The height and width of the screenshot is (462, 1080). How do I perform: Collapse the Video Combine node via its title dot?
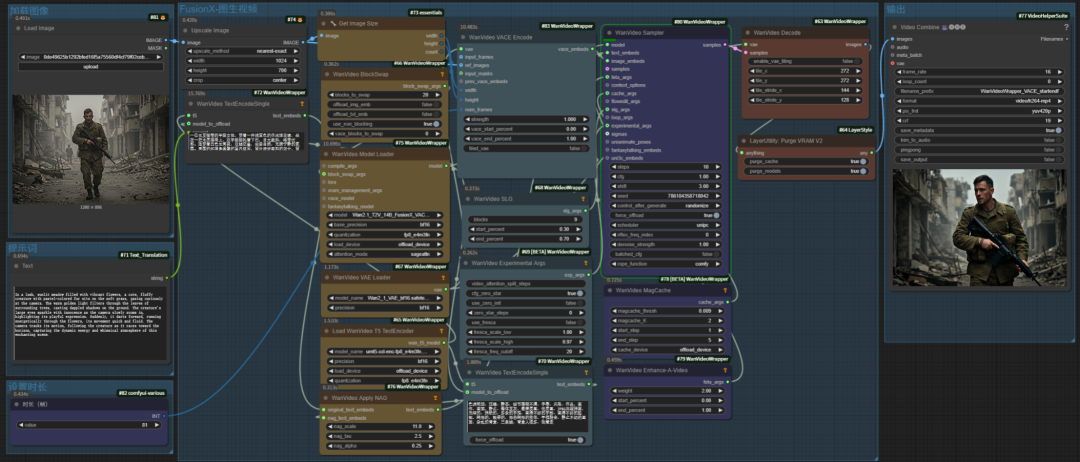[x=893, y=27]
